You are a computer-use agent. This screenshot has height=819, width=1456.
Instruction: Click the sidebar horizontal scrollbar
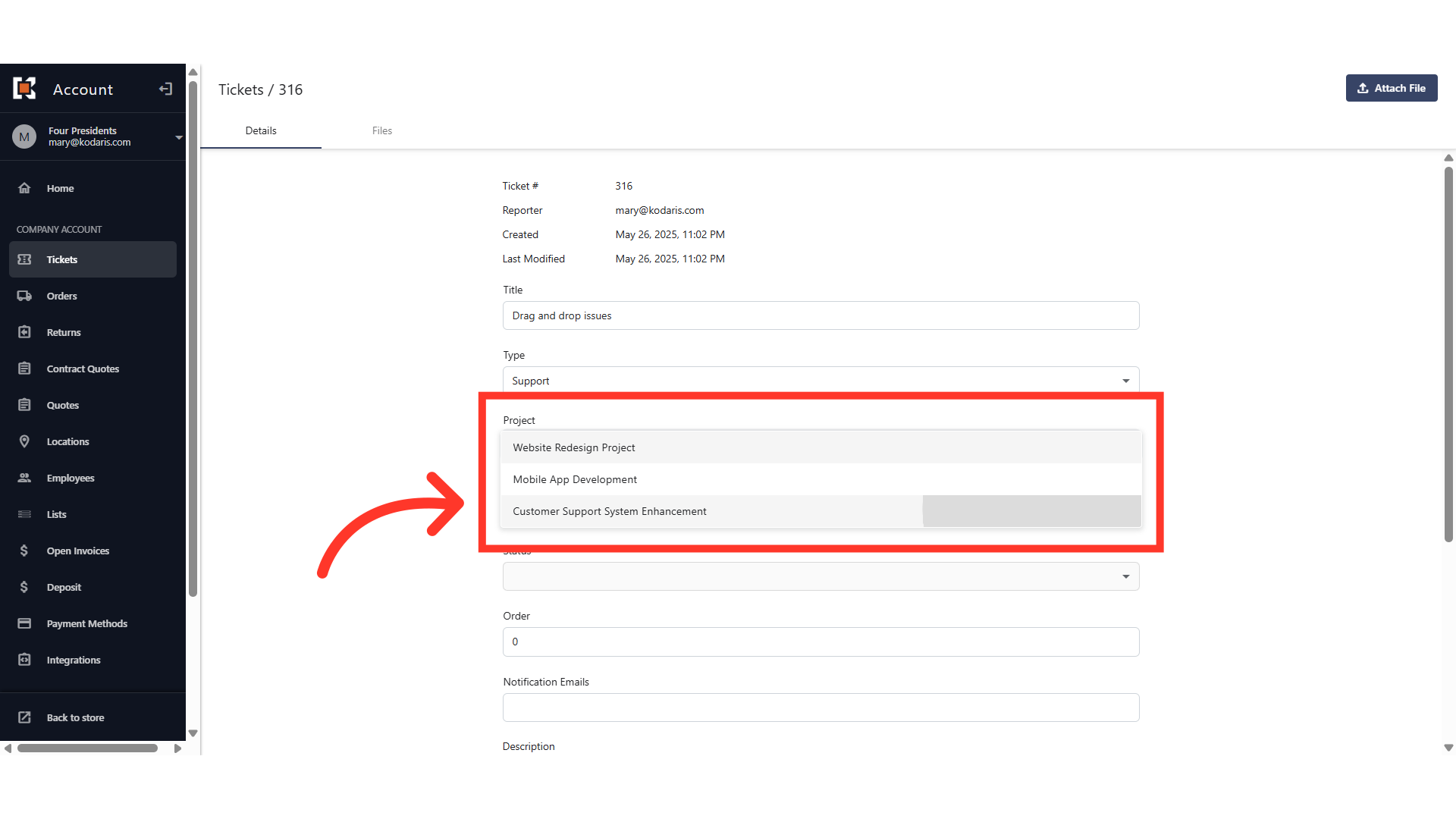[x=87, y=748]
